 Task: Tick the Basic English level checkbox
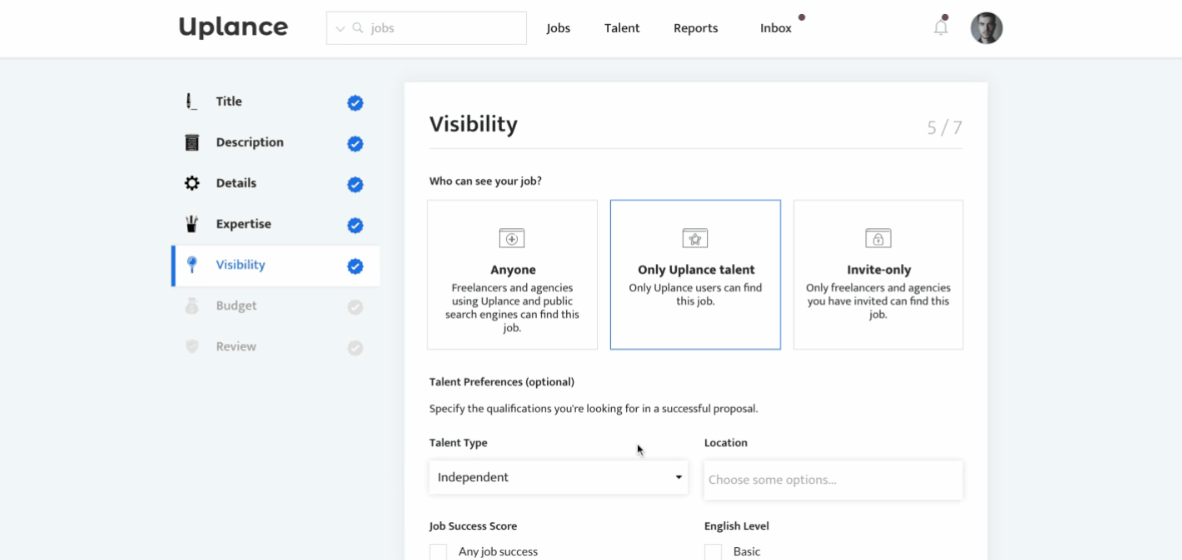click(713, 552)
